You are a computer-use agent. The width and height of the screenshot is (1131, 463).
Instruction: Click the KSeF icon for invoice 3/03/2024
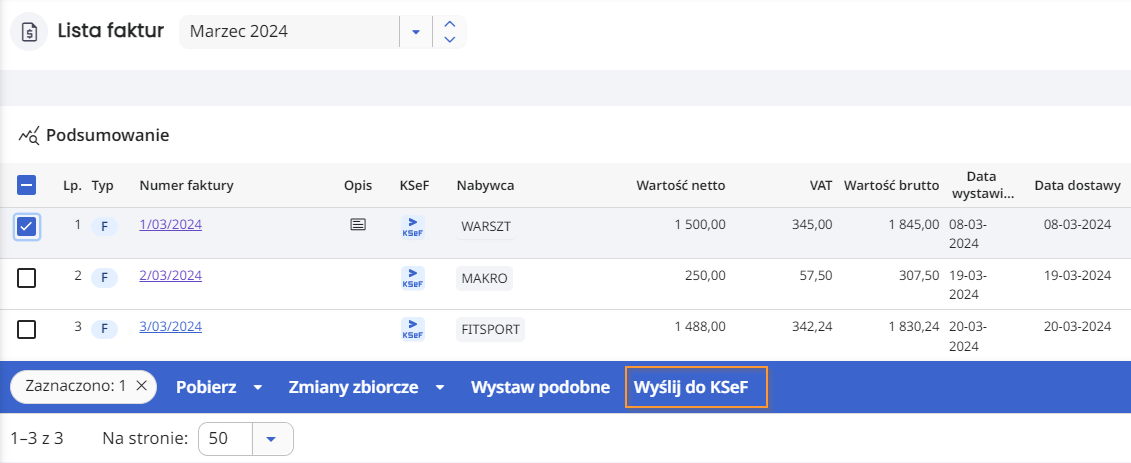pos(413,329)
